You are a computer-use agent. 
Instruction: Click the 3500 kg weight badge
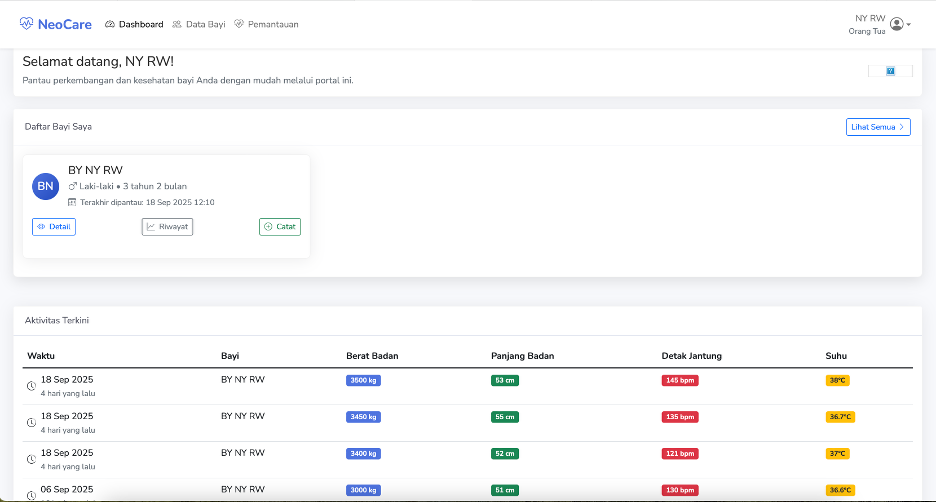pyautogui.click(x=363, y=380)
